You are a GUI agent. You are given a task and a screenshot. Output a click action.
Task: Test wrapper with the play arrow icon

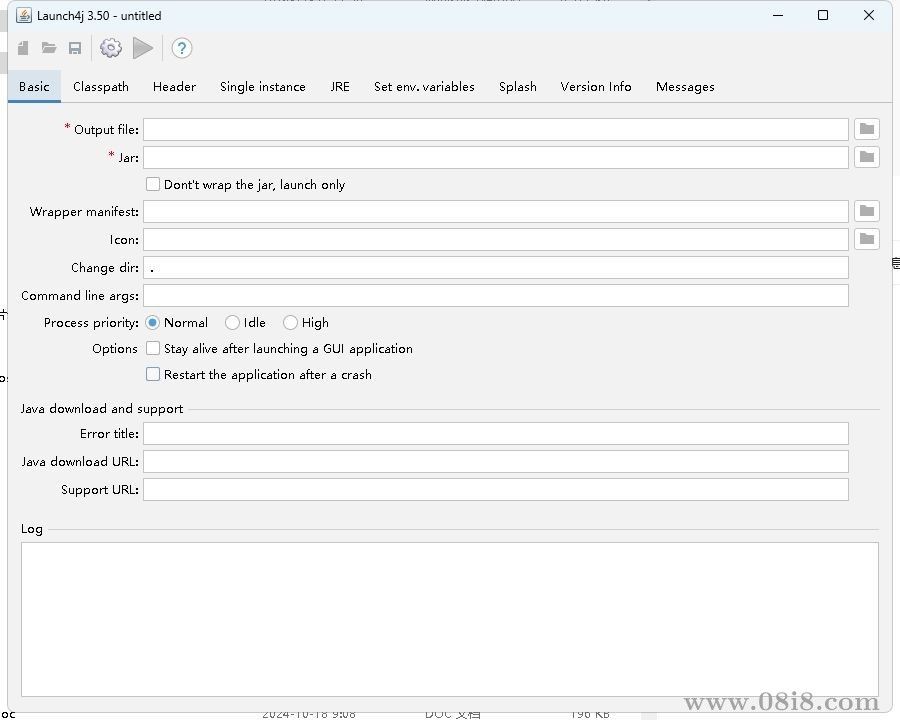coord(143,48)
